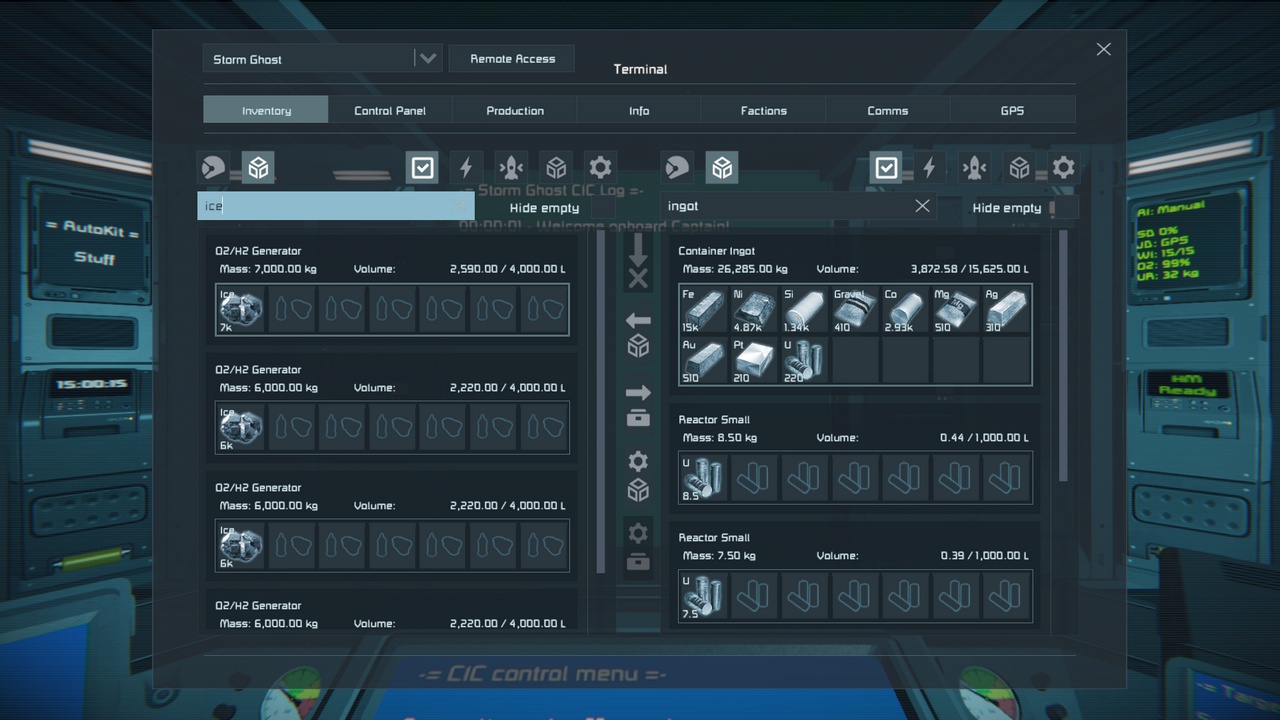The height and width of the screenshot is (720, 1280).
Task: Focus the ice search field
Action: (336, 206)
